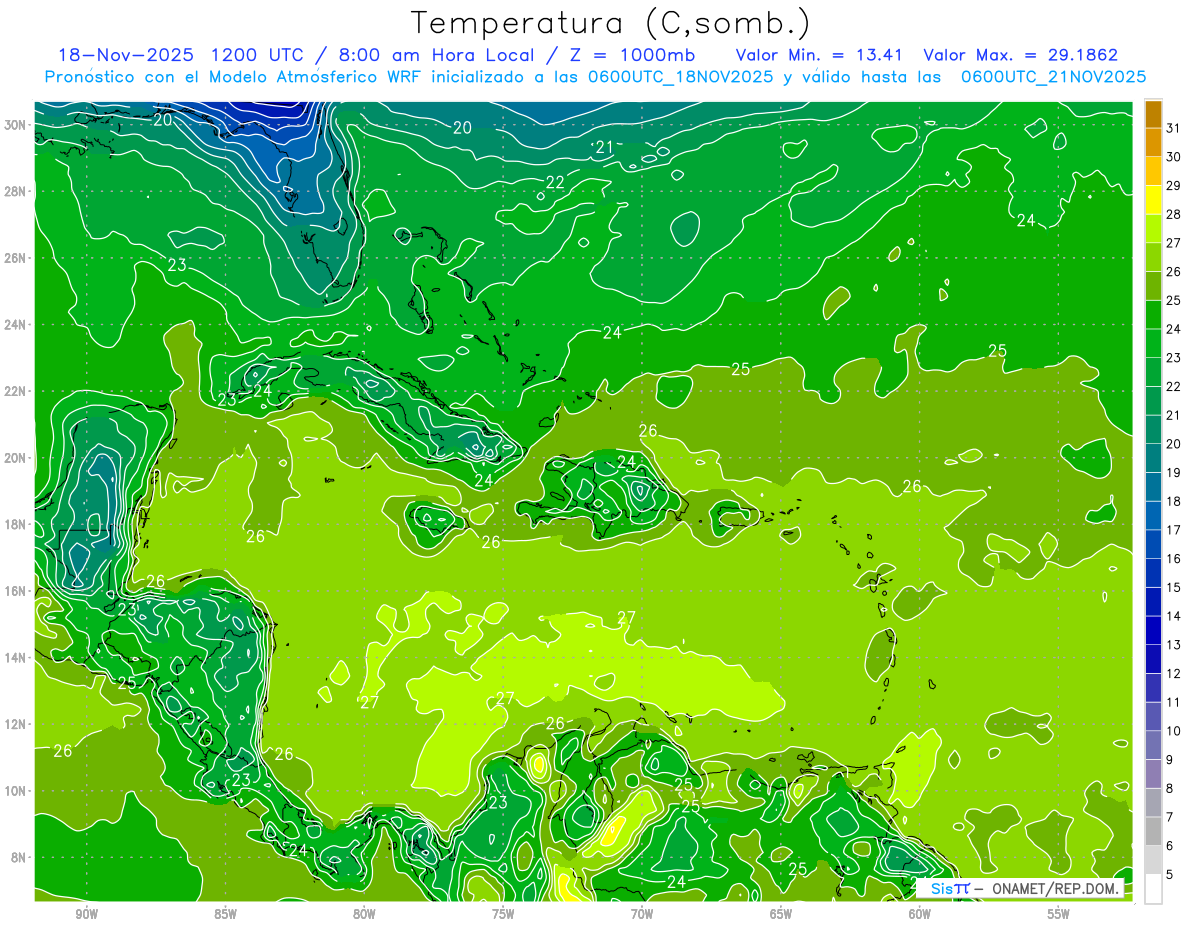Click the '55W' longitude axis label

pyautogui.click(x=1059, y=914)
